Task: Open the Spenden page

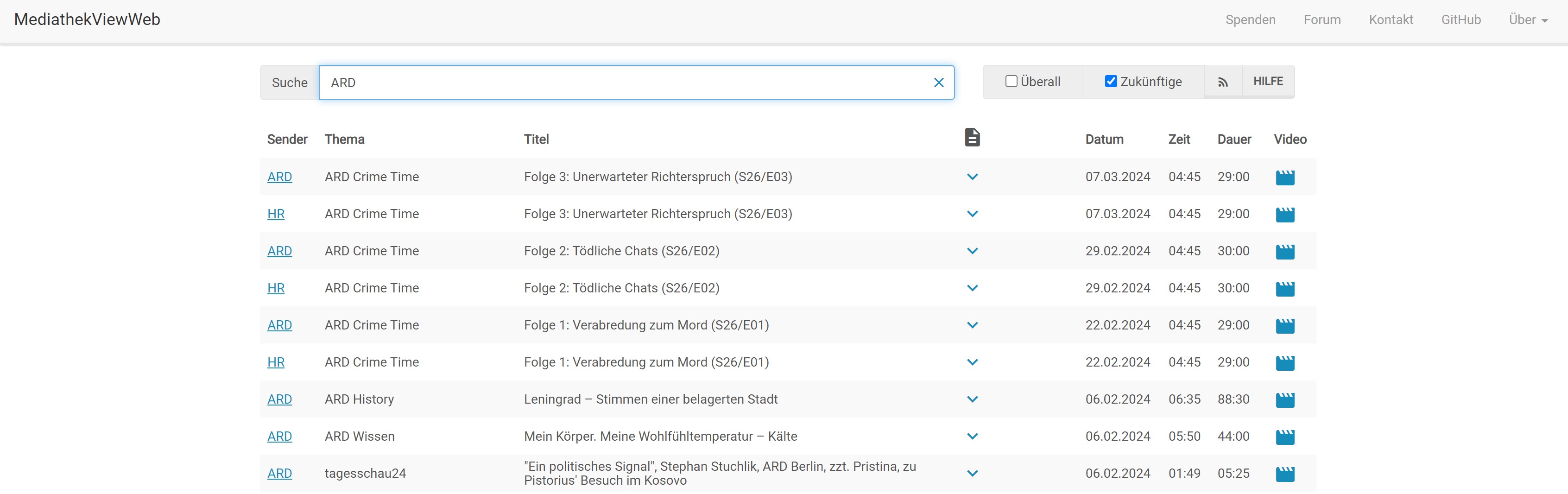Action: click(x=1250, y=20)
